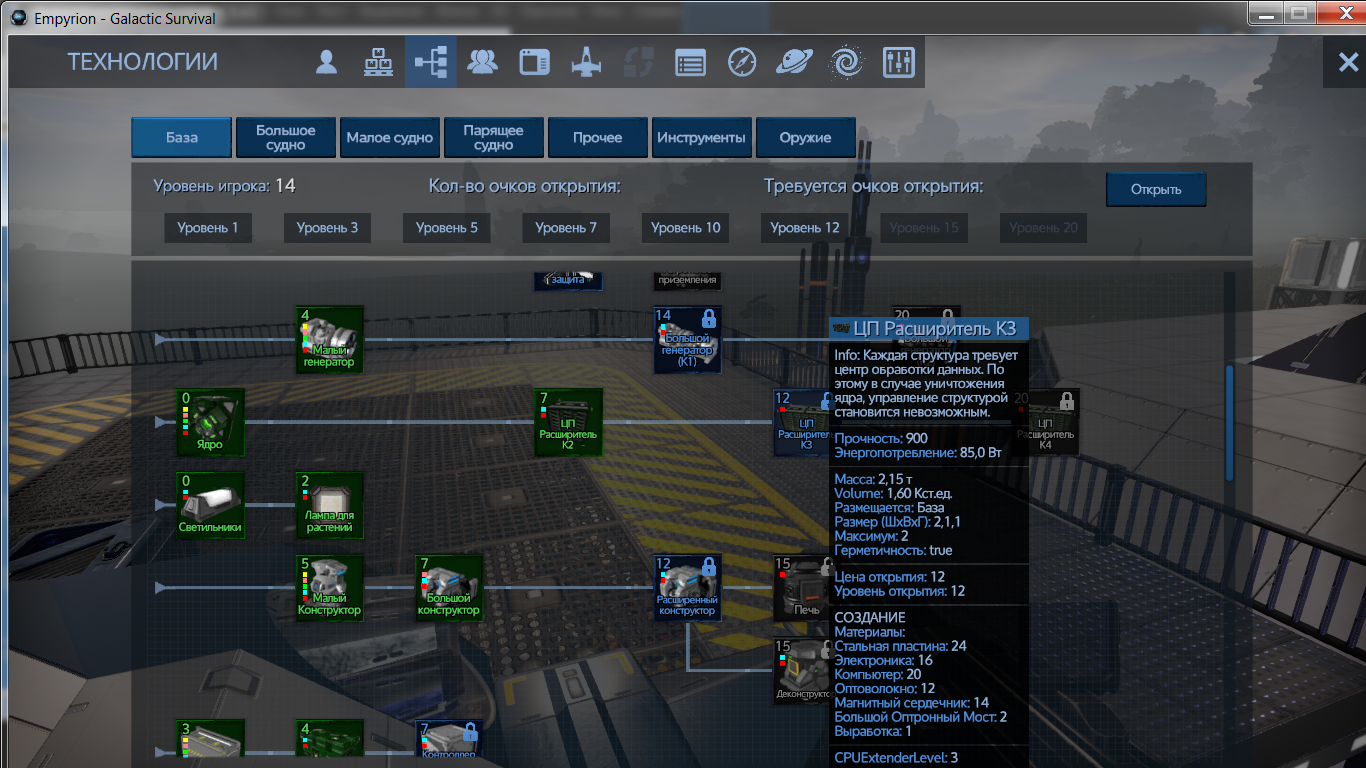This screenshot has height=768, width=1366.
Task: Click the Требуется очков открытия label
Action: pos(874,186)
